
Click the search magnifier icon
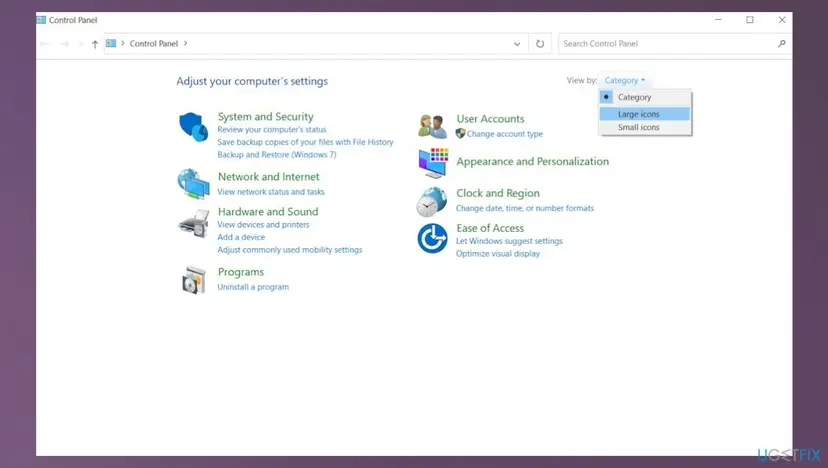coord(782,44)
